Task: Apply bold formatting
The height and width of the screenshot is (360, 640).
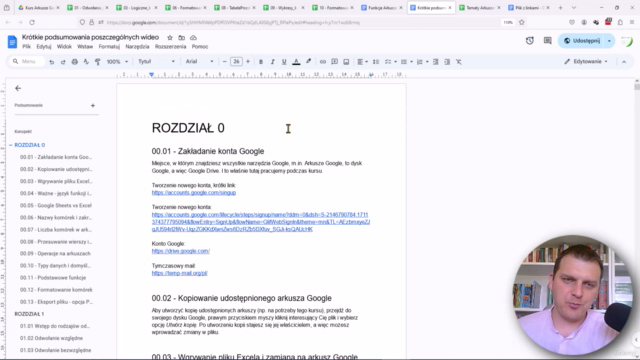Action: point(261,62)
